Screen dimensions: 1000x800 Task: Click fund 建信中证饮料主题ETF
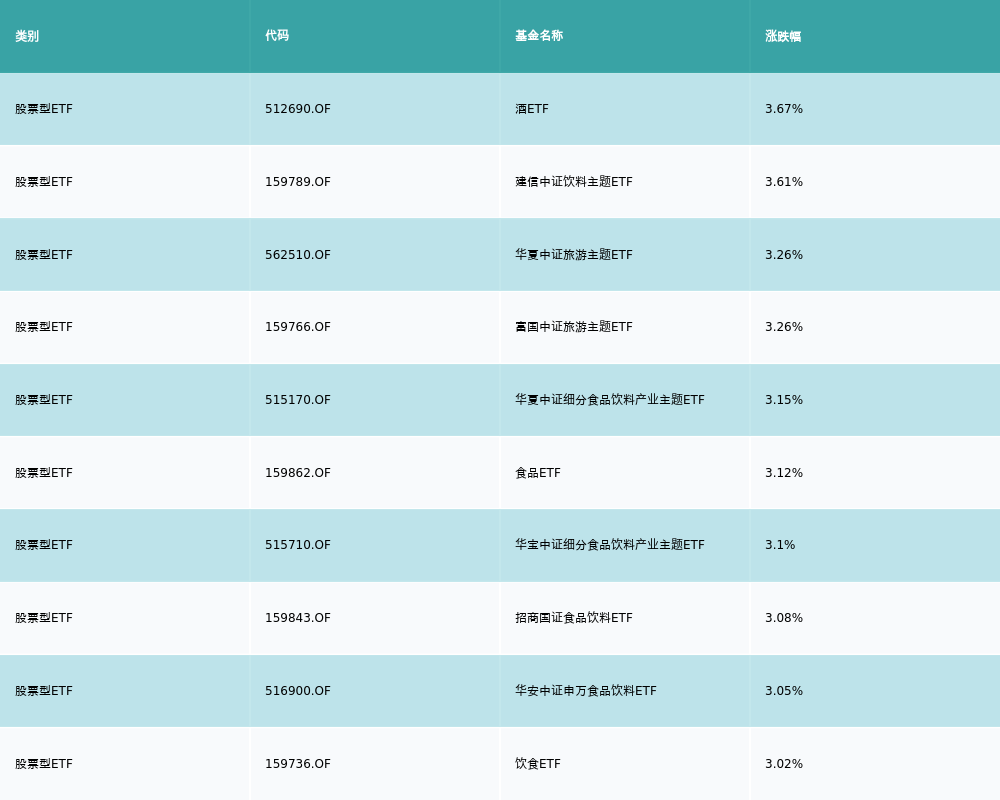tap(574, 182)
